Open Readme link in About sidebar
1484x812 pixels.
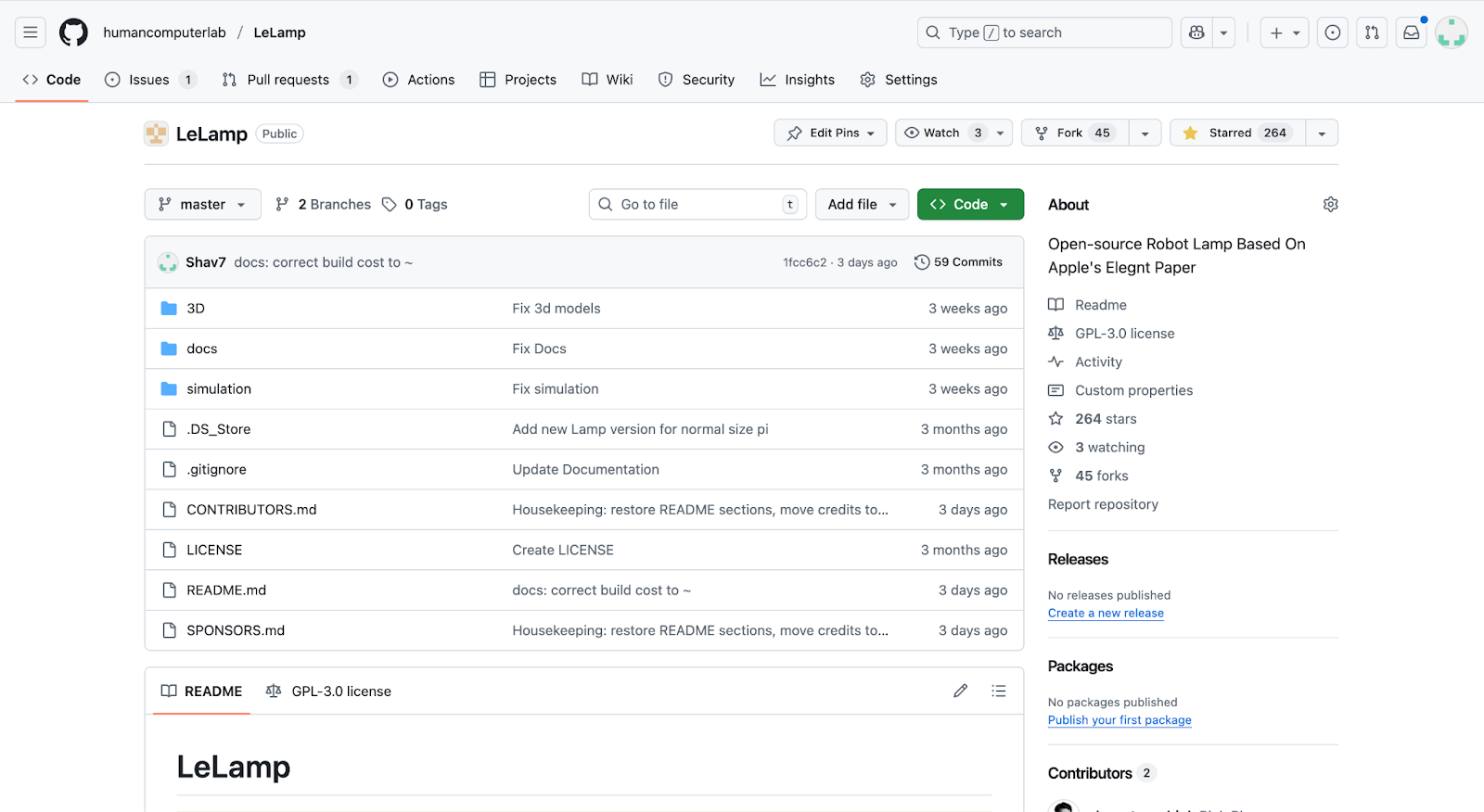coord(1101,305)
